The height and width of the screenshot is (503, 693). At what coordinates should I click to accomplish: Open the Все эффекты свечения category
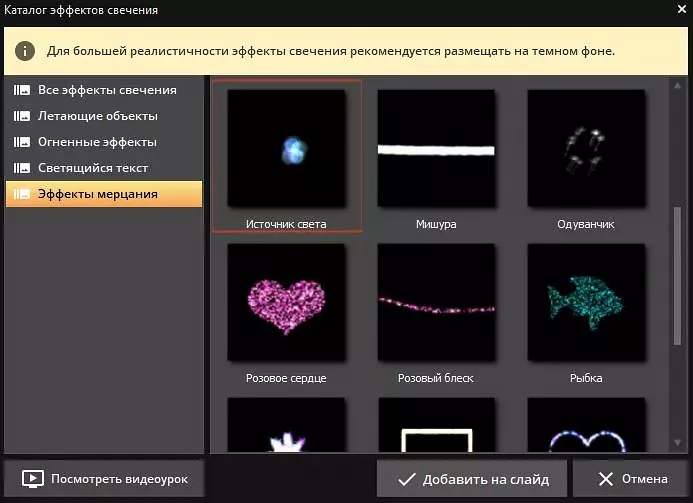104,90
